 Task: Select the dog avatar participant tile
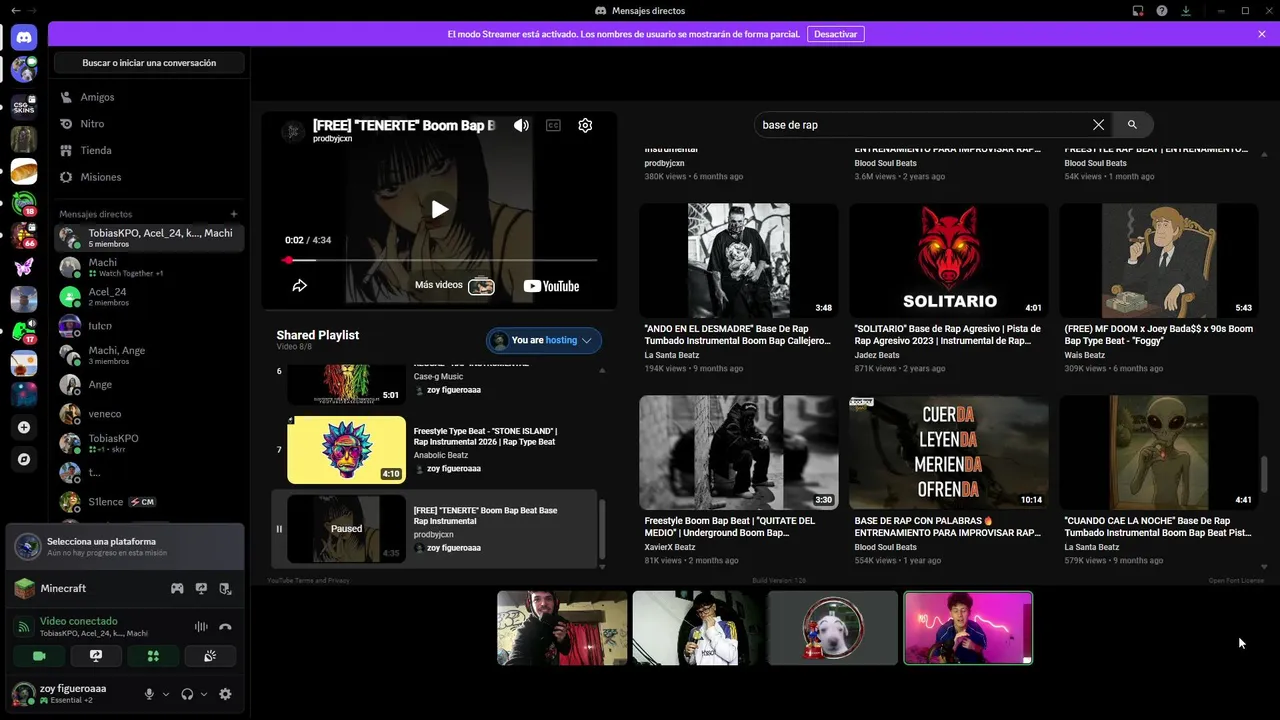[x=833, y=628]
